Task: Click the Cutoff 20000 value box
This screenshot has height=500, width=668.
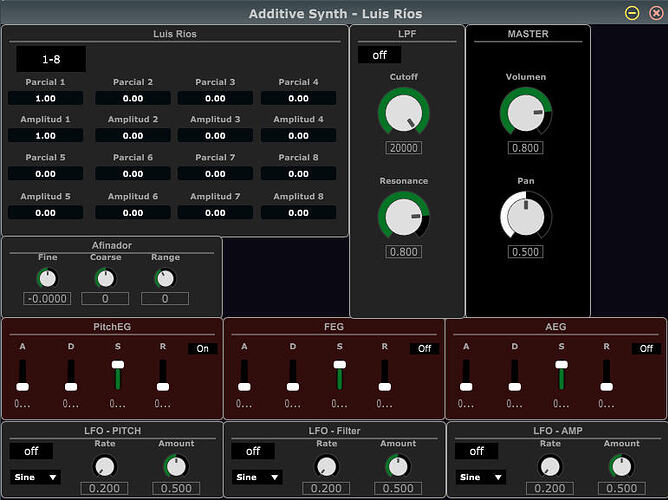Action: point(404,148)
